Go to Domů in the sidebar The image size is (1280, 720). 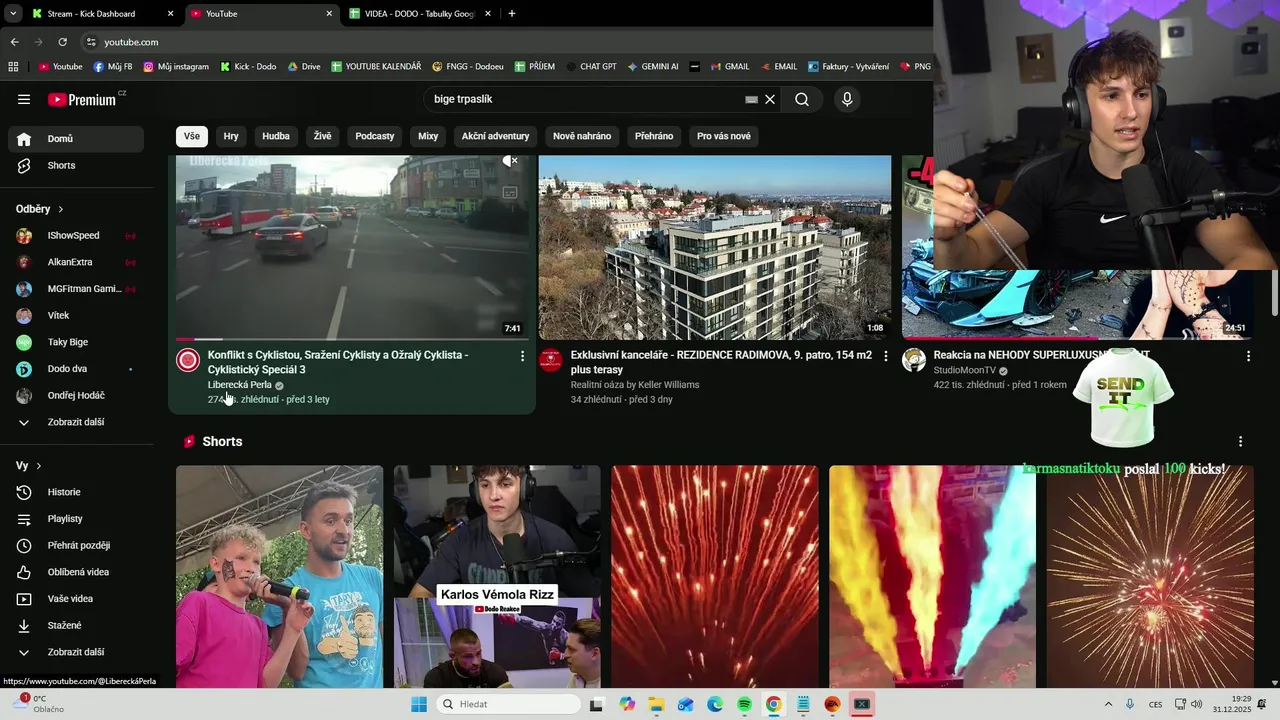[x=76, y=139]
